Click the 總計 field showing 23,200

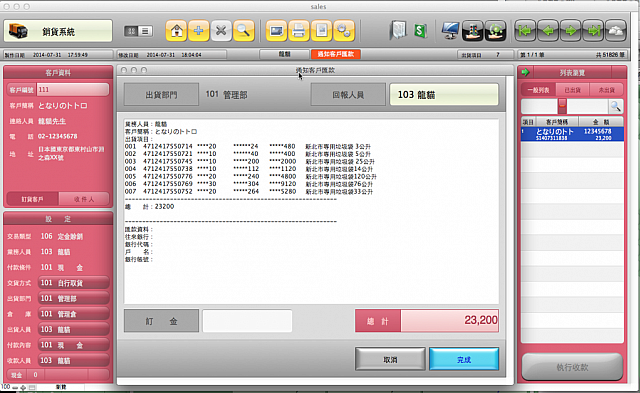pos(449,321)
